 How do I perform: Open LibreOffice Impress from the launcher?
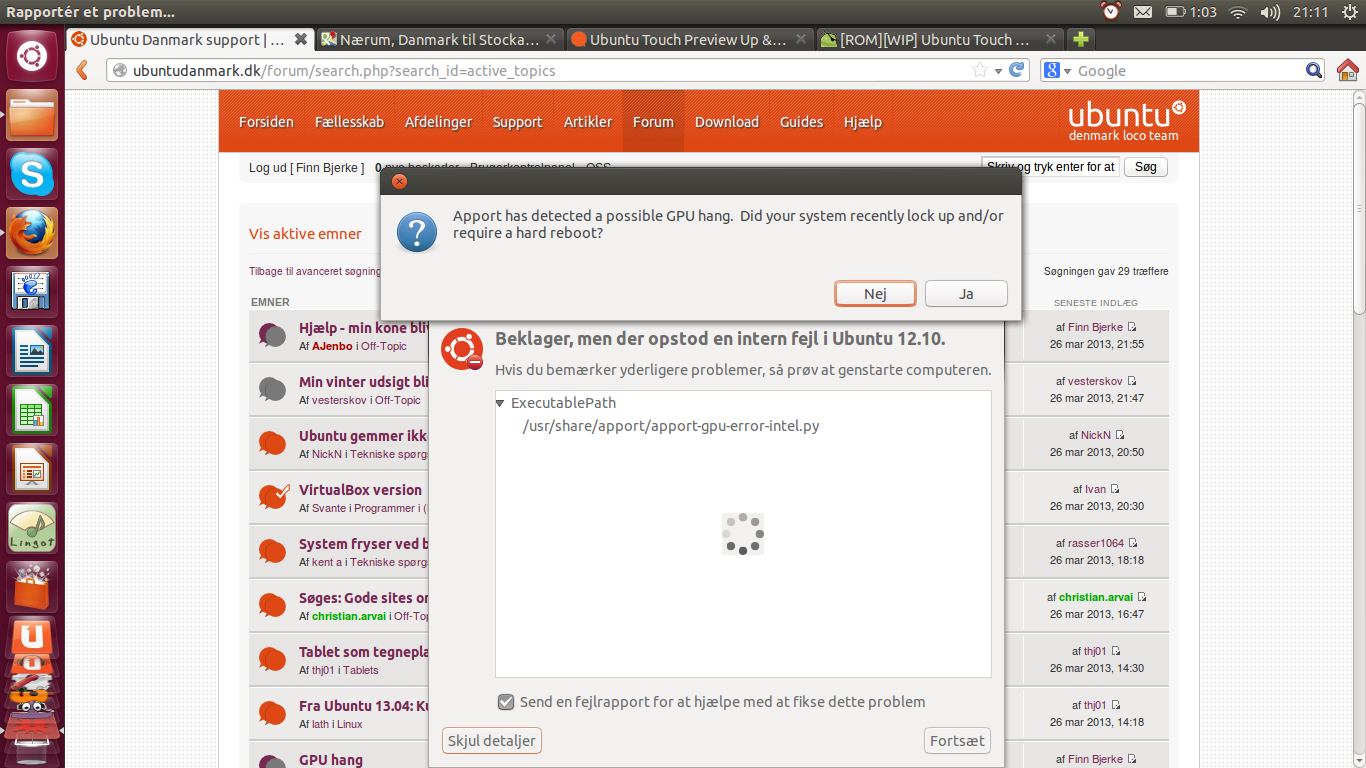[32, 469]
